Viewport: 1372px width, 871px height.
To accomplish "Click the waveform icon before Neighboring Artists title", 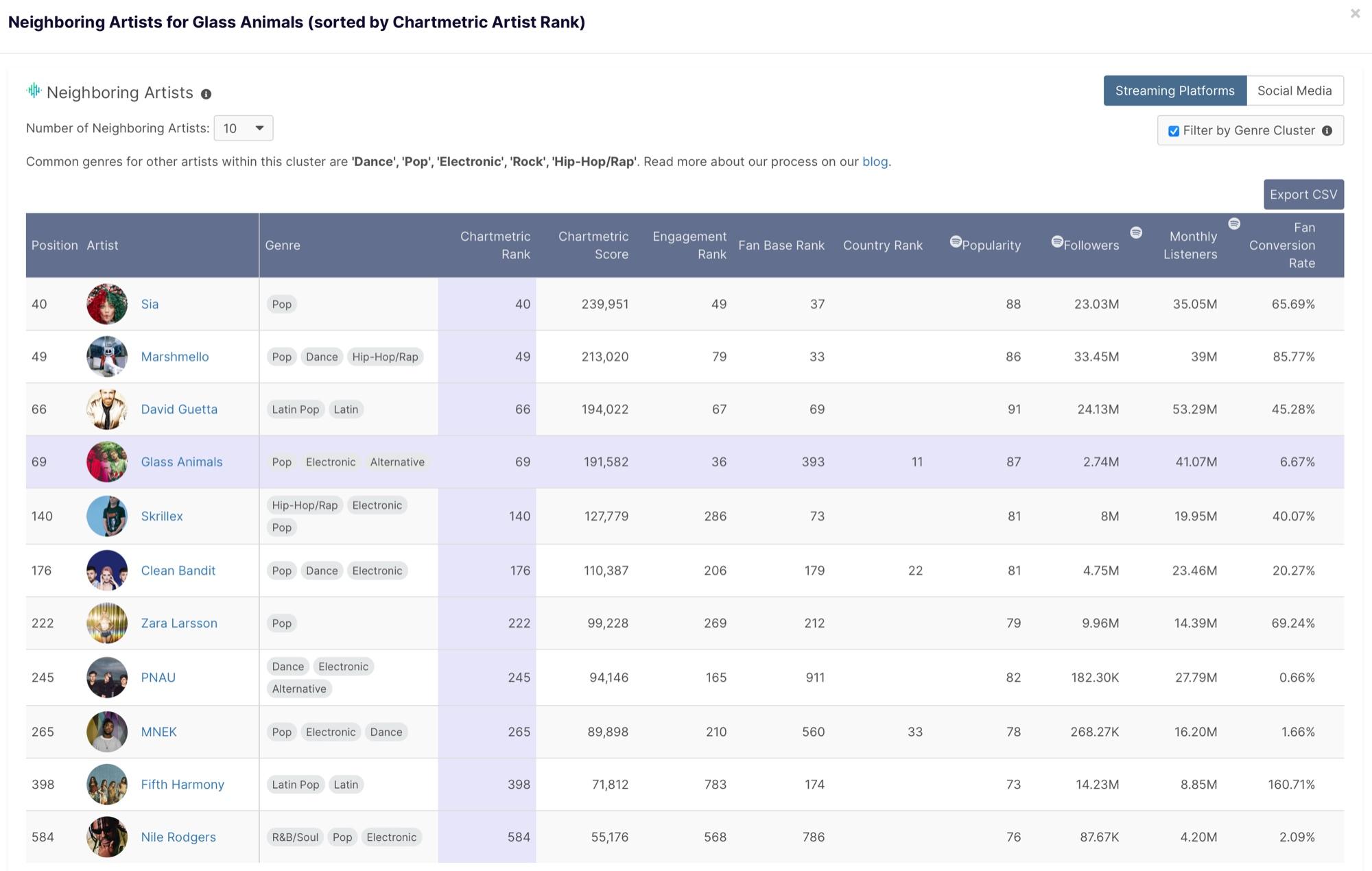I will (34, 91).
